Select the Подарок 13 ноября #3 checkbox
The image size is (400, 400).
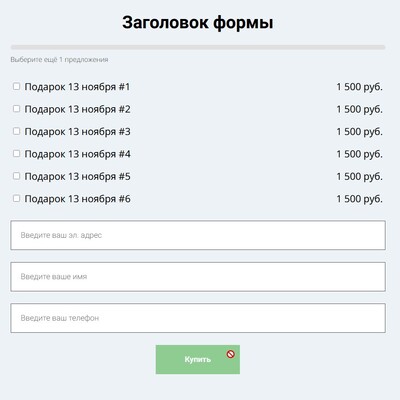coord(16,131)
